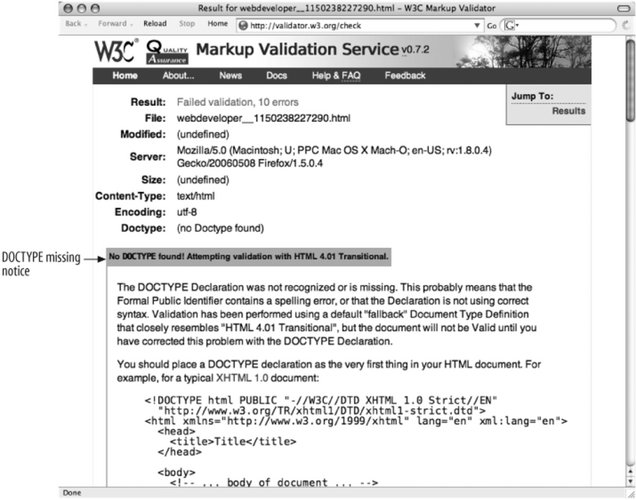Open the Home nav item

125,75
